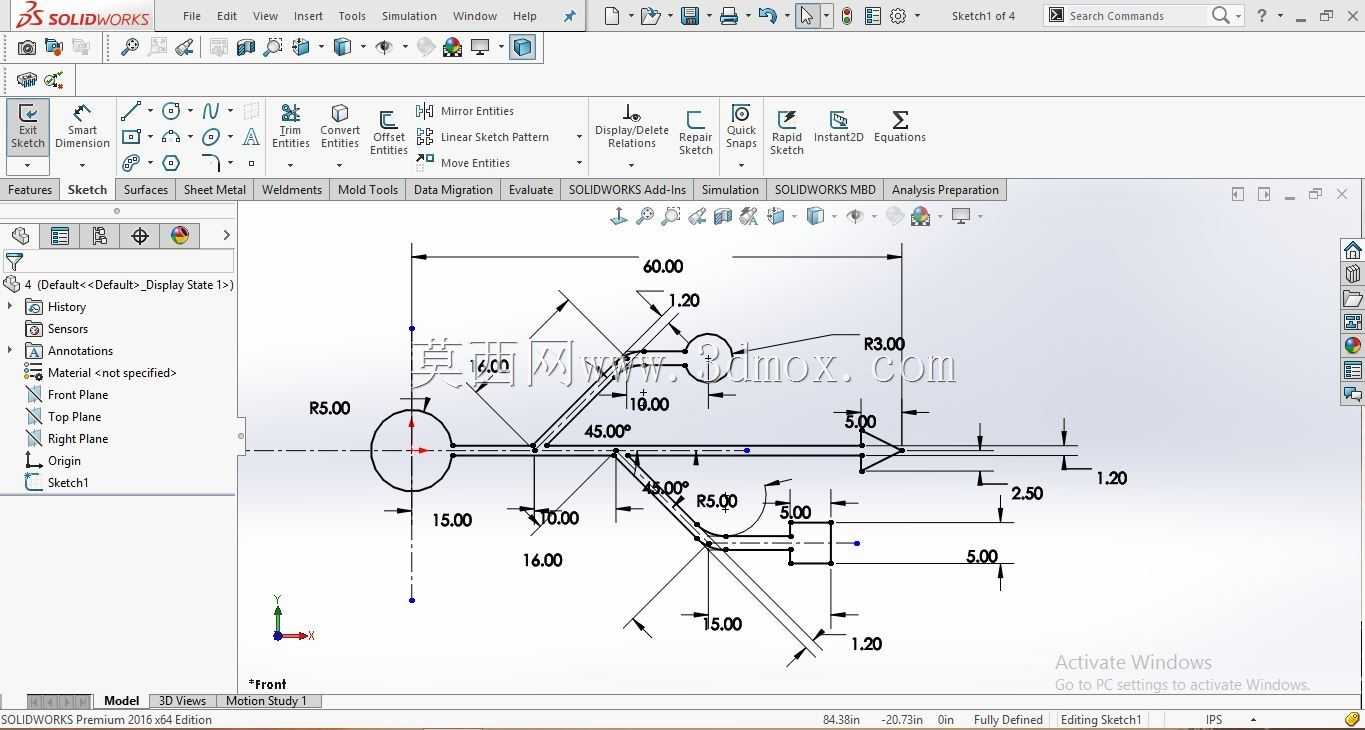Select the Ellipse sketch tool
Screen dimensions: 1365x730
coord(211,137)
